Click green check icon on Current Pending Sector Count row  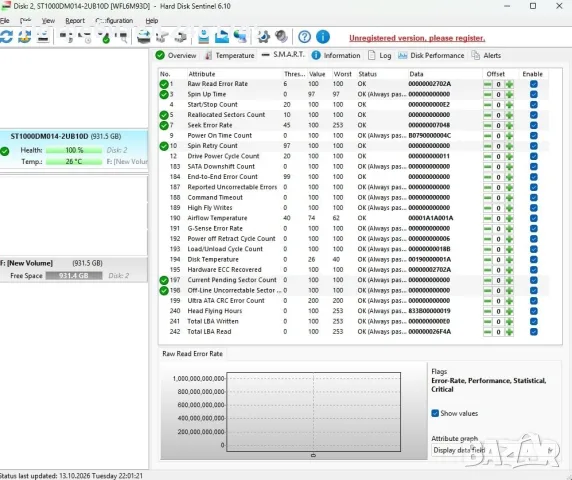tap(164, 280)
